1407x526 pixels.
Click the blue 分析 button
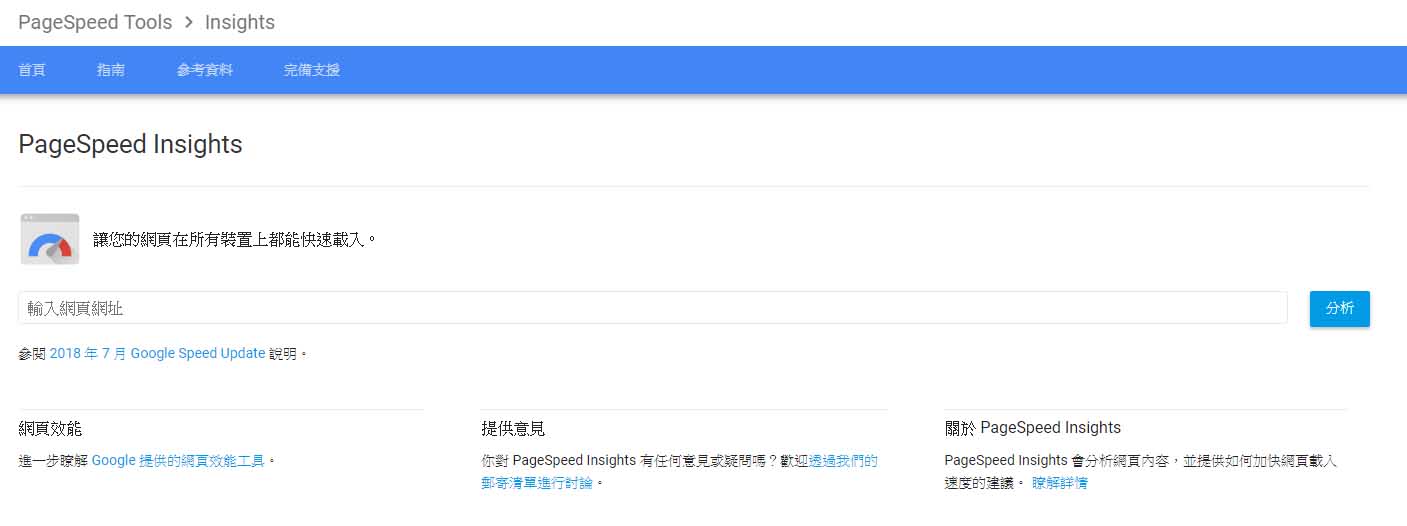(1340, 309)
